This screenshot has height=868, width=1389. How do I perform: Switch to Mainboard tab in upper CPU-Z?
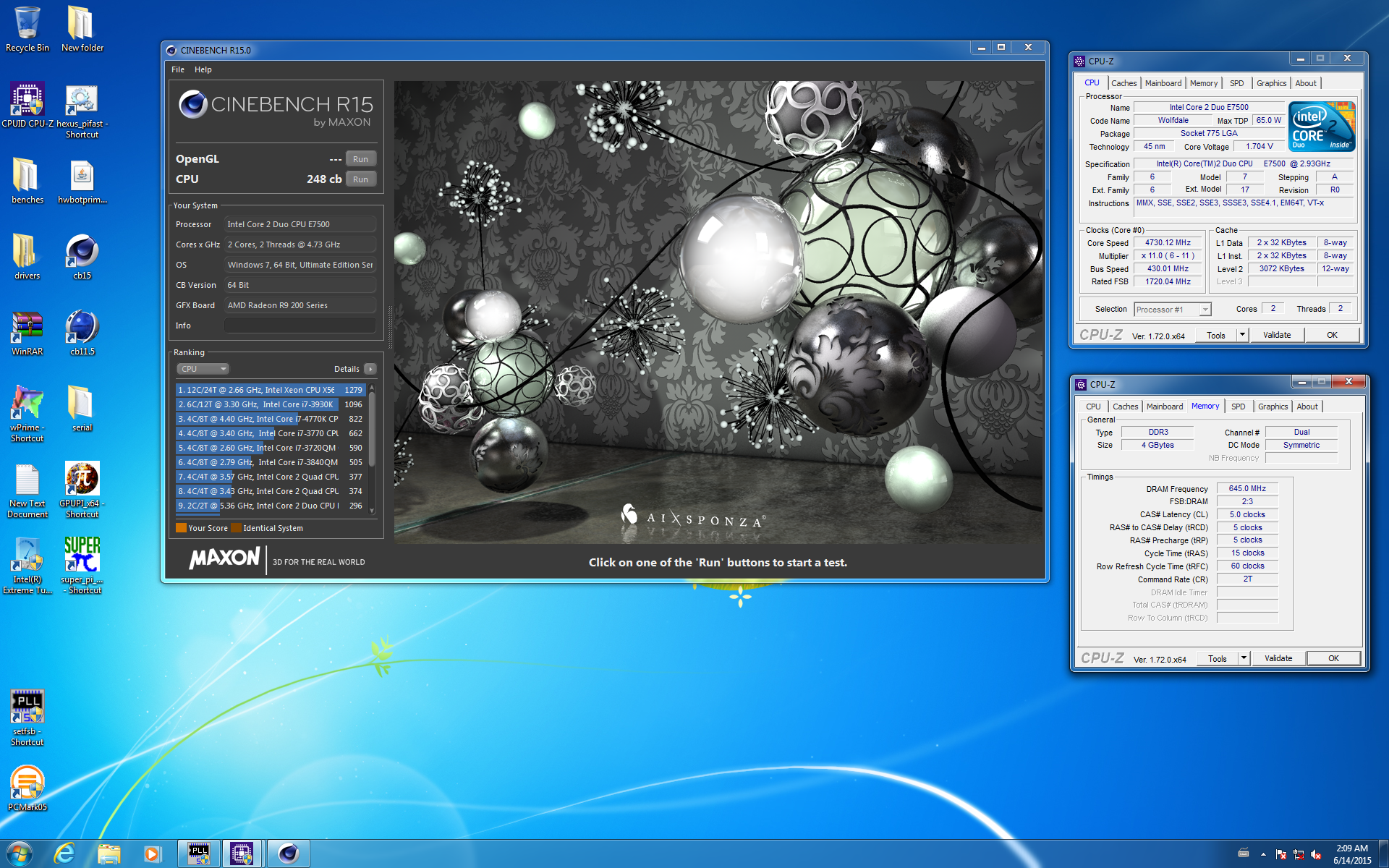1163,83
